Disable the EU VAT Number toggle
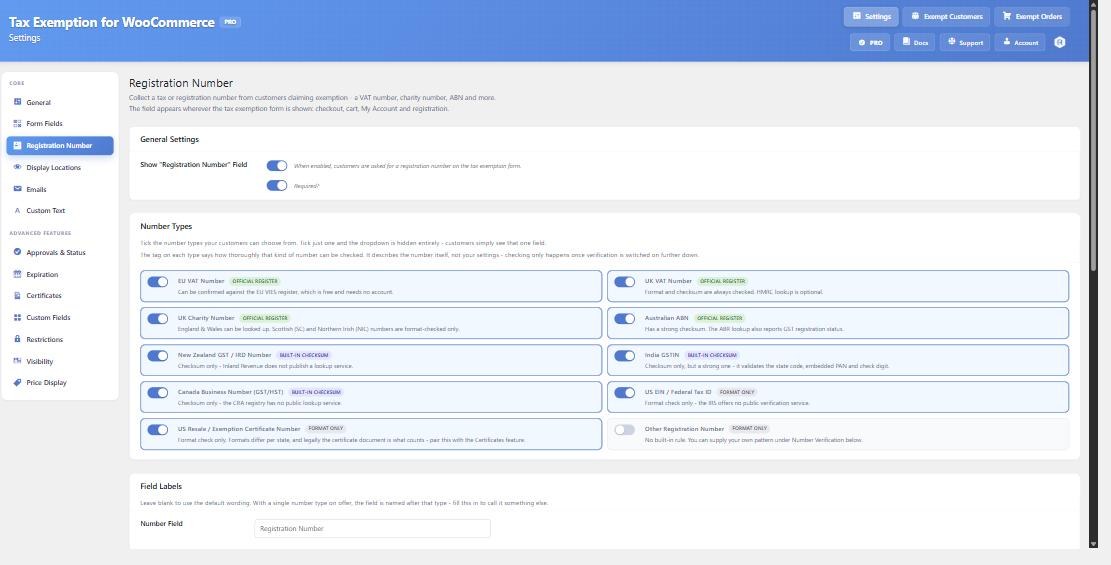 157,281
